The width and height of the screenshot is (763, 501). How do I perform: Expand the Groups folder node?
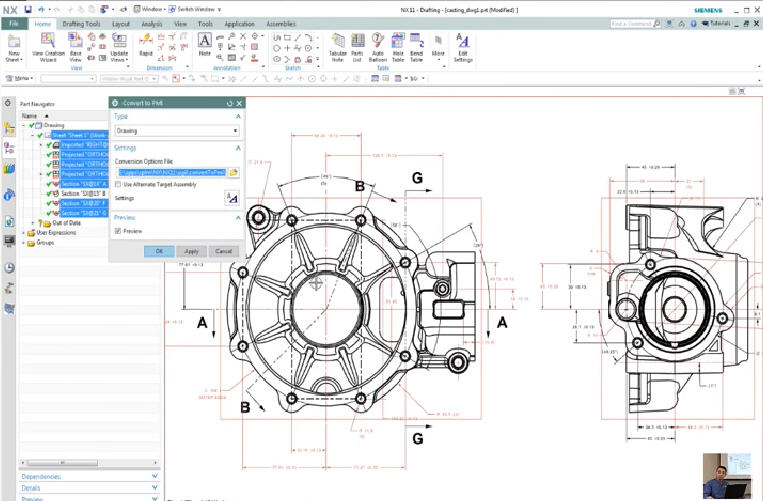(23, 243)
